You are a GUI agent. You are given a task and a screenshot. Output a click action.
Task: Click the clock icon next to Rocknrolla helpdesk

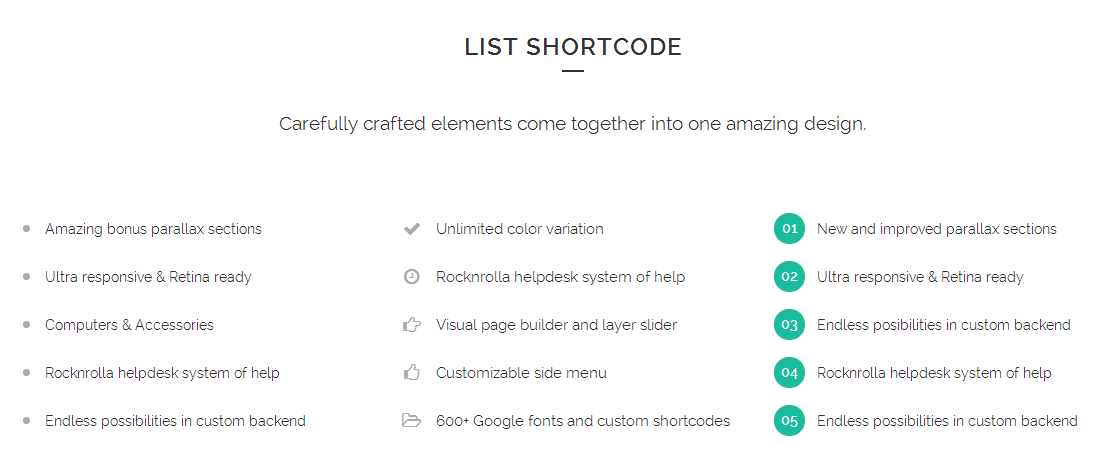click(411, 277)
